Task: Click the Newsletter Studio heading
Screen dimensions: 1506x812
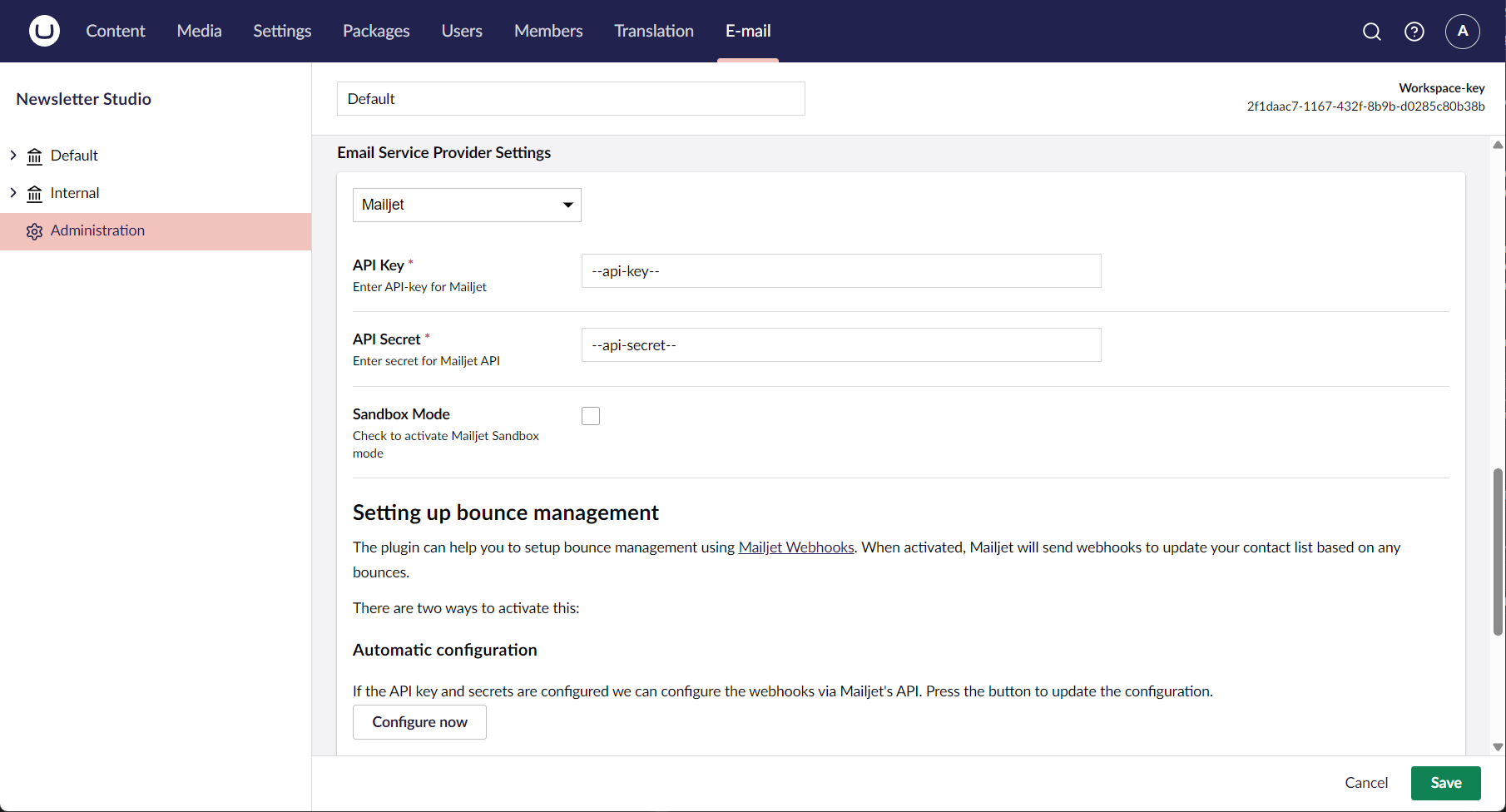Action: (x=83, y=99)
